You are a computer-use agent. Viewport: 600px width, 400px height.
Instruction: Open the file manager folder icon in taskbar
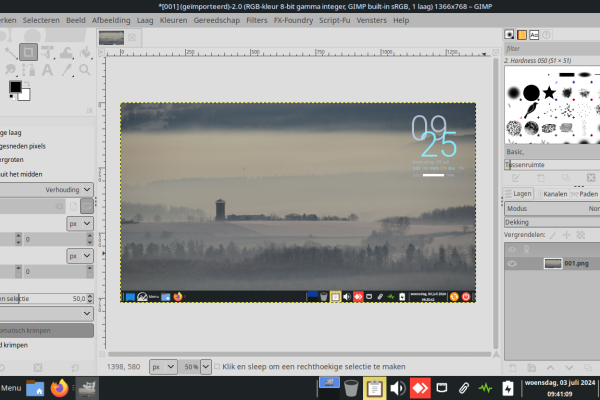tap(35, 388)
